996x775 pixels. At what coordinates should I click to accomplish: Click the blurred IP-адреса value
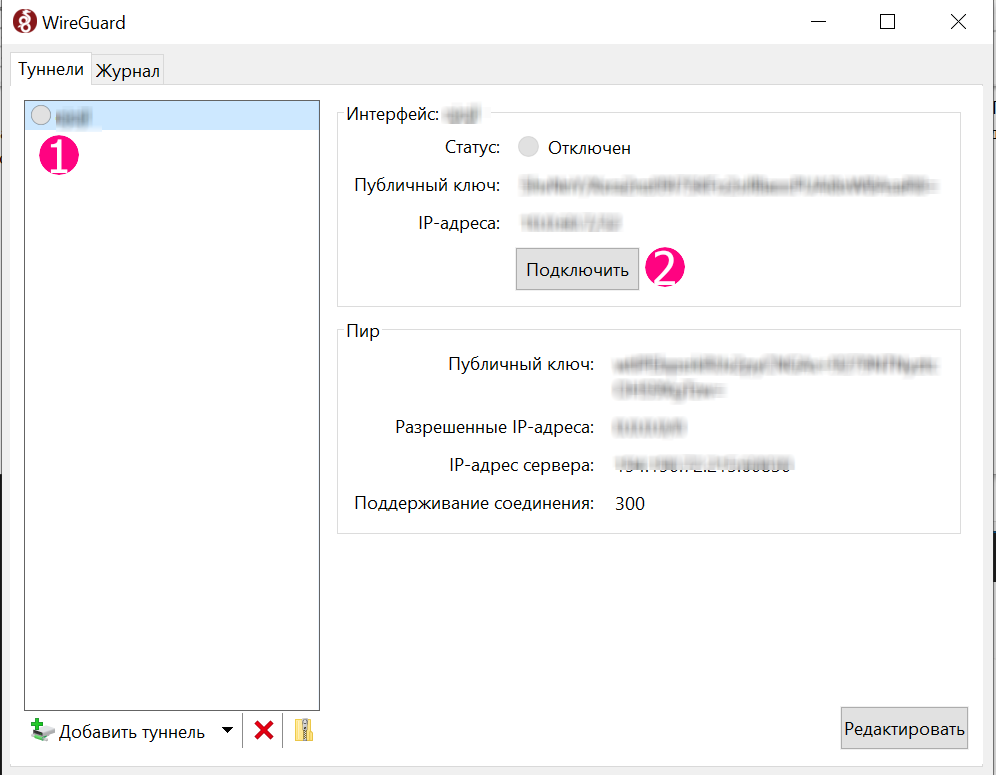tap(570, 223)
